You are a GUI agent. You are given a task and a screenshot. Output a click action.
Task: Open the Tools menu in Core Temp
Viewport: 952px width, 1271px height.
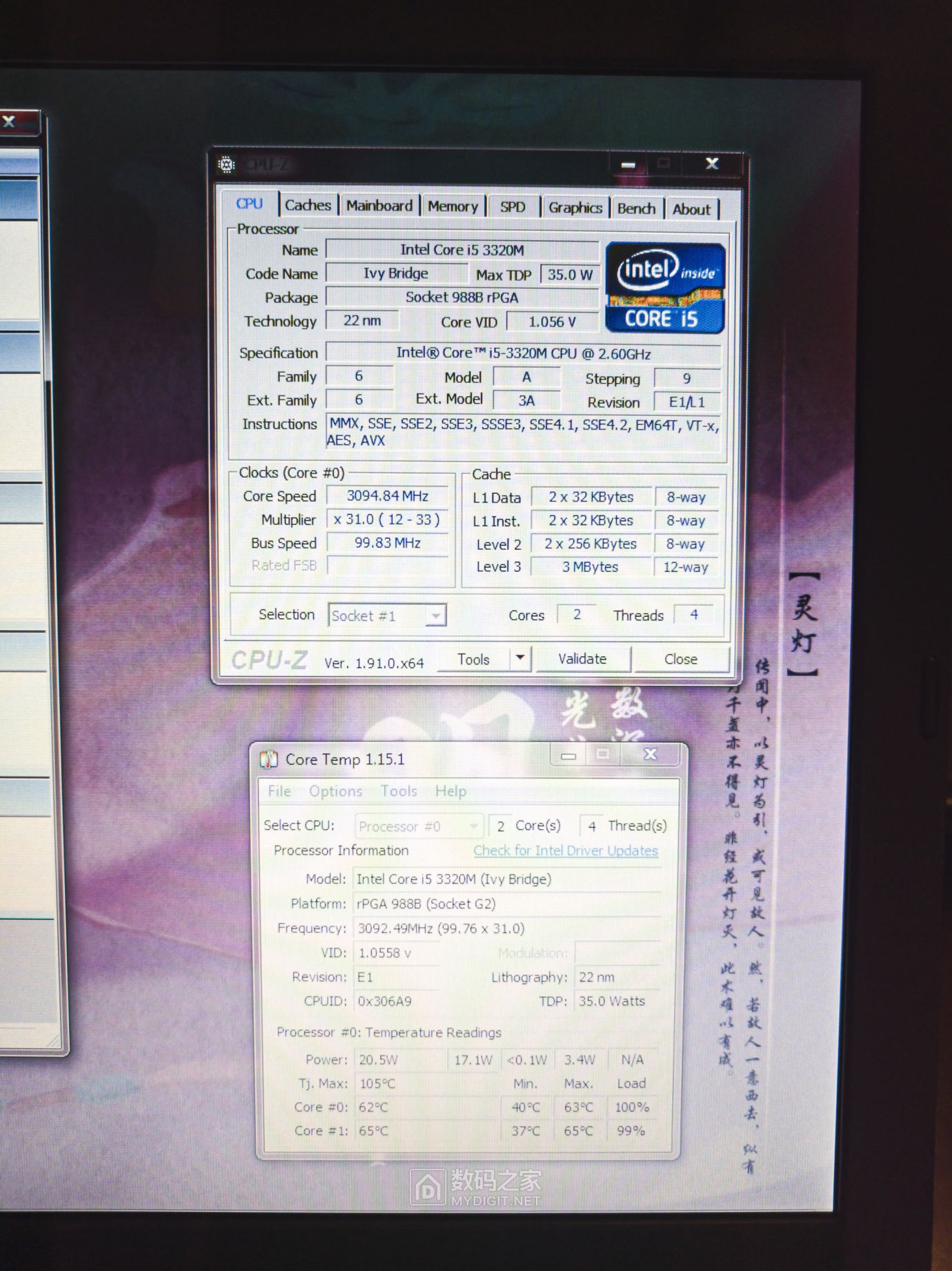pyautogui.click(x=399, y=791)
